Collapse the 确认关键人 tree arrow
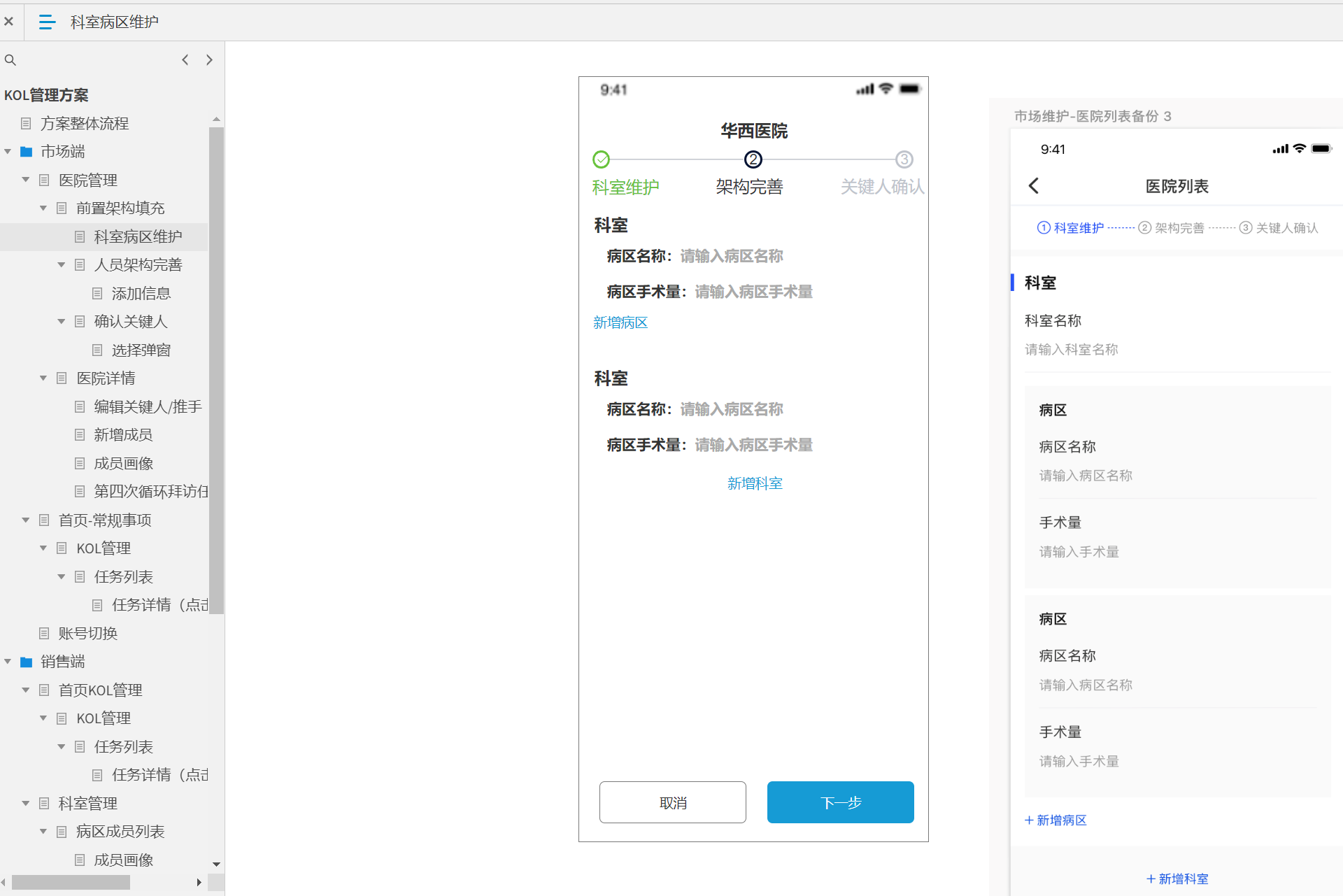Screen dimensions: 1343x896 pyautogui.click(x=62, y=322)
